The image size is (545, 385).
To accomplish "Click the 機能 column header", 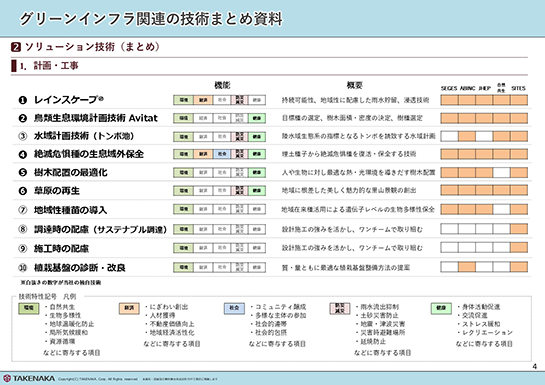I will point(222,85).
